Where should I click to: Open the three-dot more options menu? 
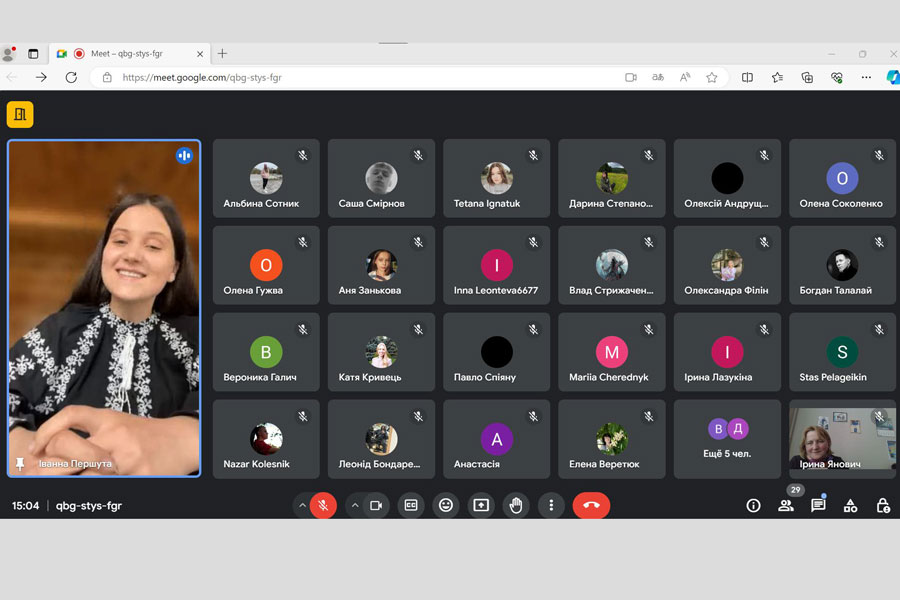click(551, 505)
